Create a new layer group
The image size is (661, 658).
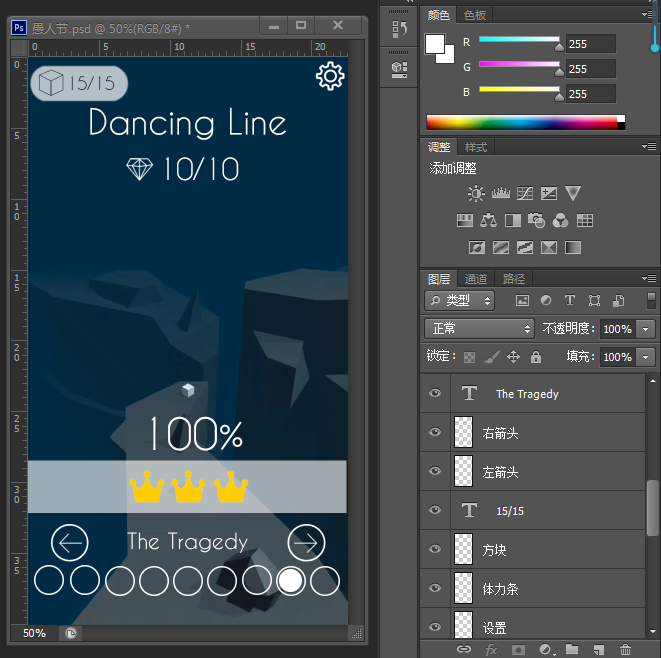pos(572,649)
